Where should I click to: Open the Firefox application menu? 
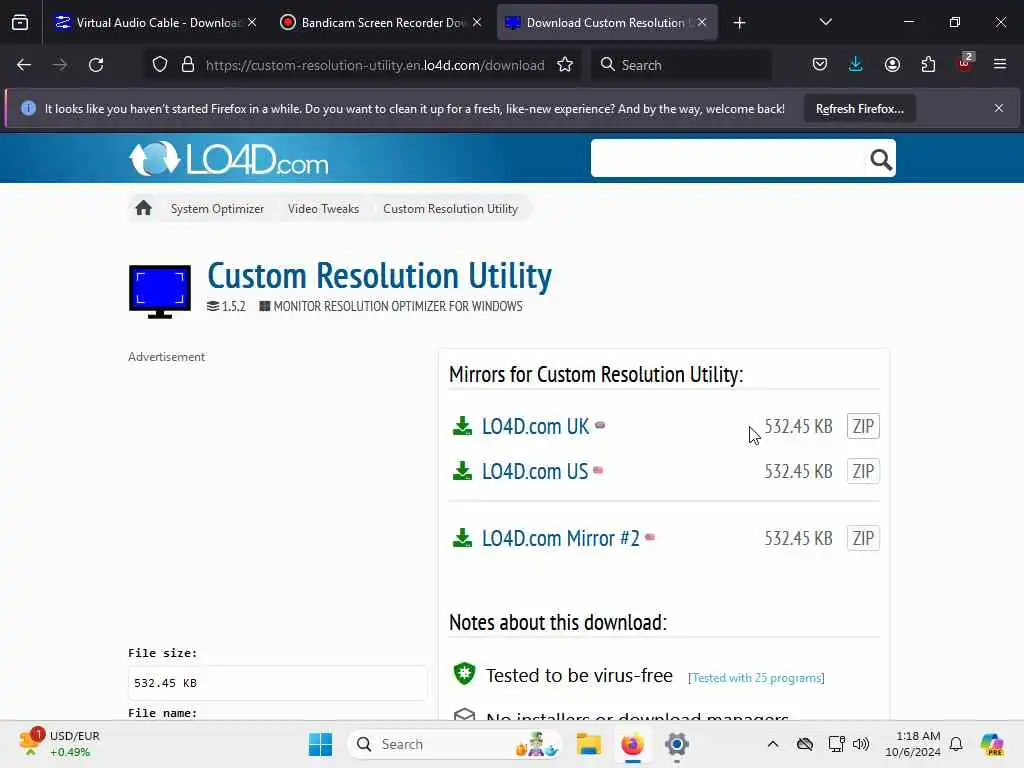pyautogui.click(x=1000, y=65)
